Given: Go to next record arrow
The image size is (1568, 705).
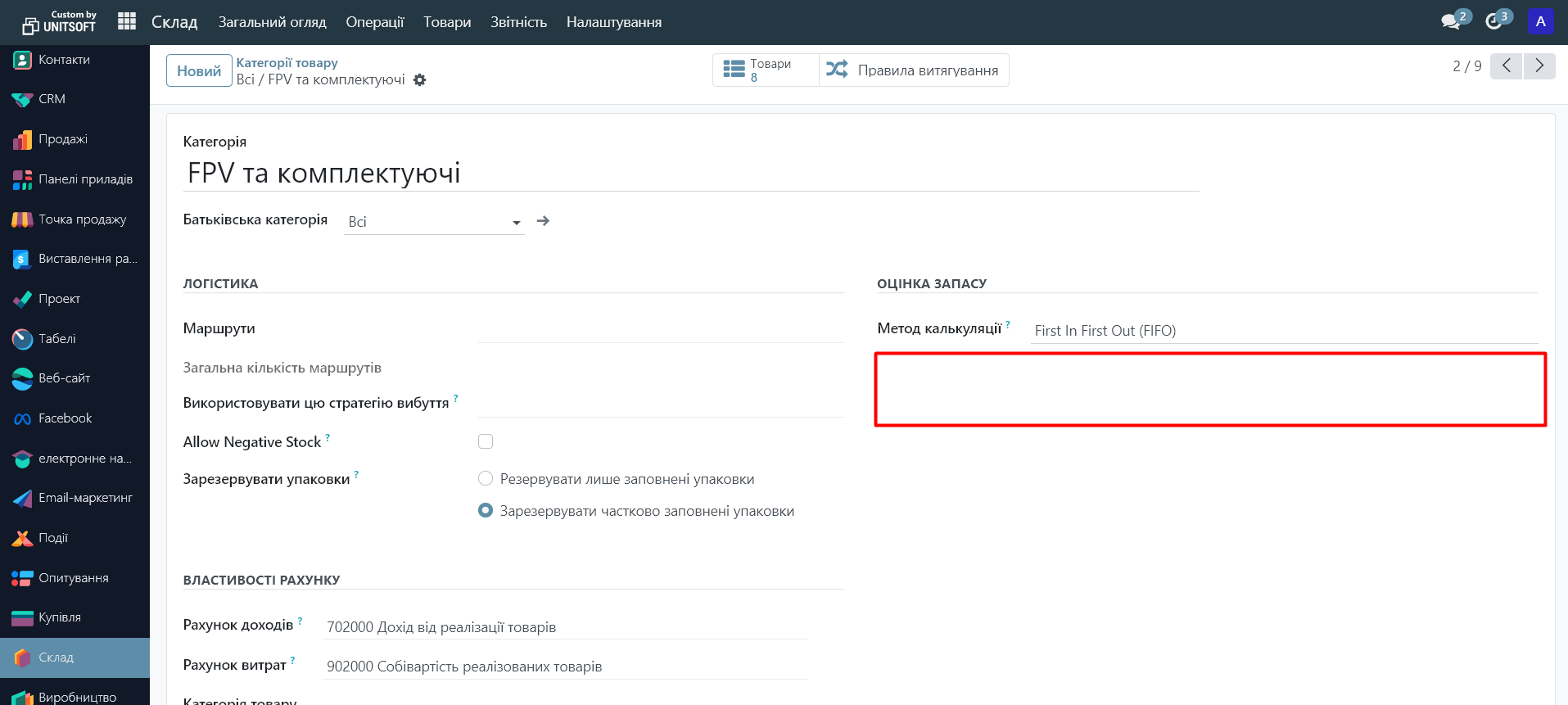Looking at the screenshot, I should tap(1539, 66).
